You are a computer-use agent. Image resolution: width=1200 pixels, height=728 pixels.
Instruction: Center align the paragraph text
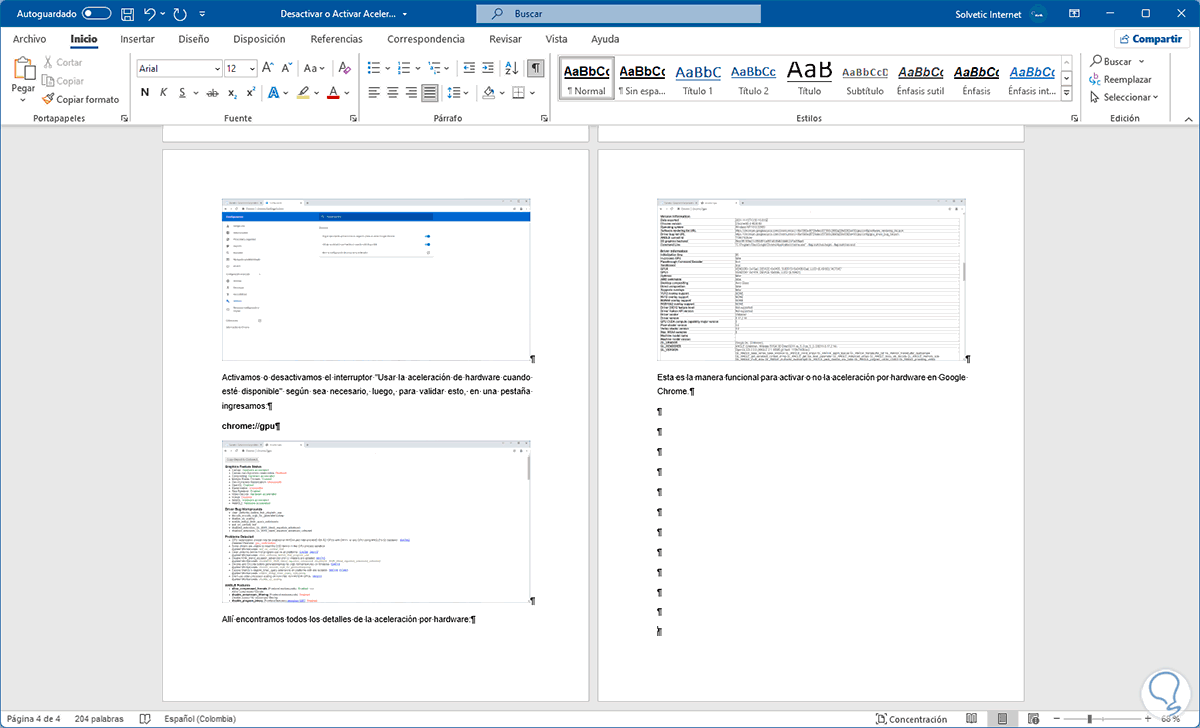coord(392,93)
